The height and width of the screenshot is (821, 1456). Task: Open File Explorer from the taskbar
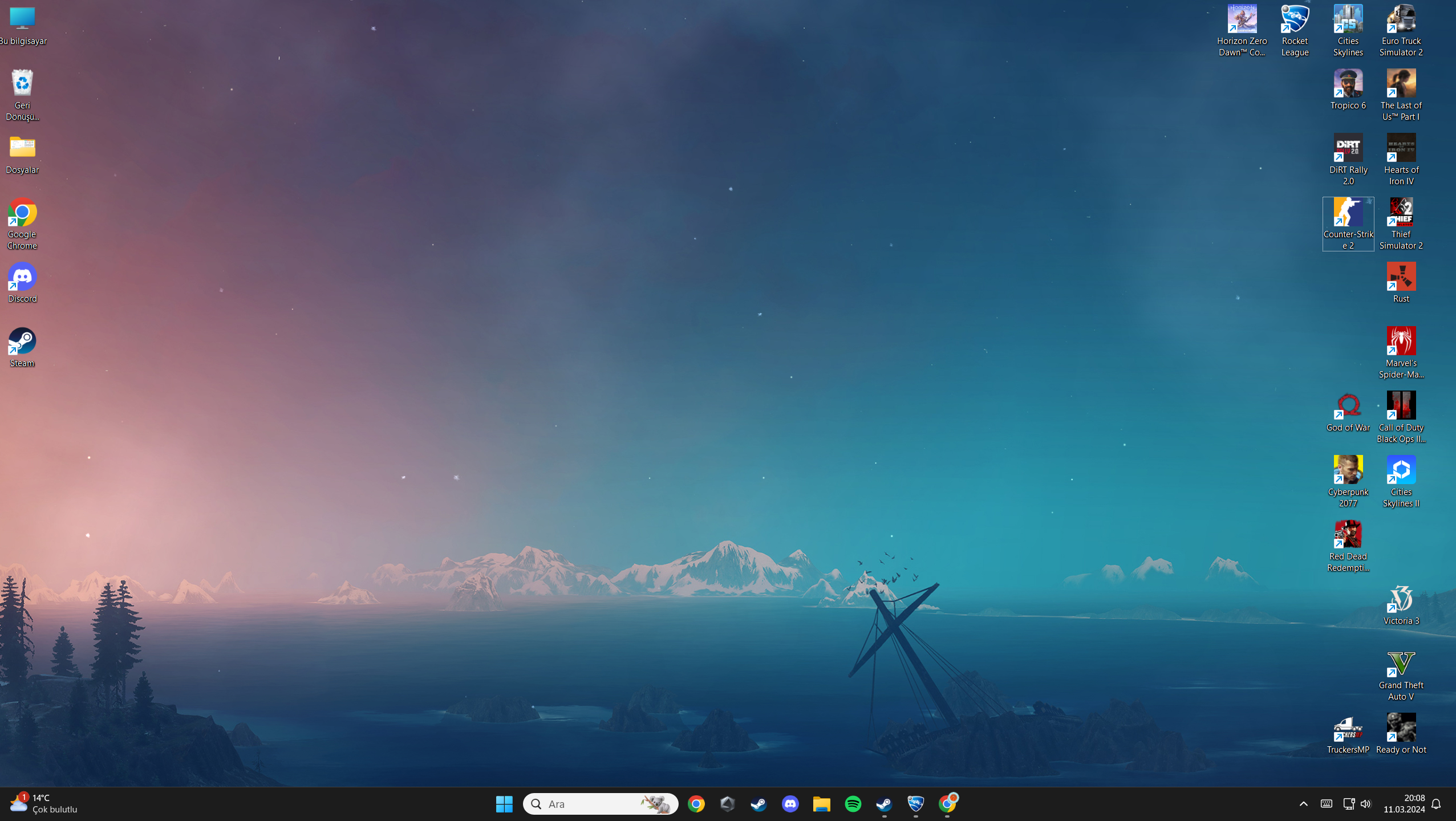point(821,804)
